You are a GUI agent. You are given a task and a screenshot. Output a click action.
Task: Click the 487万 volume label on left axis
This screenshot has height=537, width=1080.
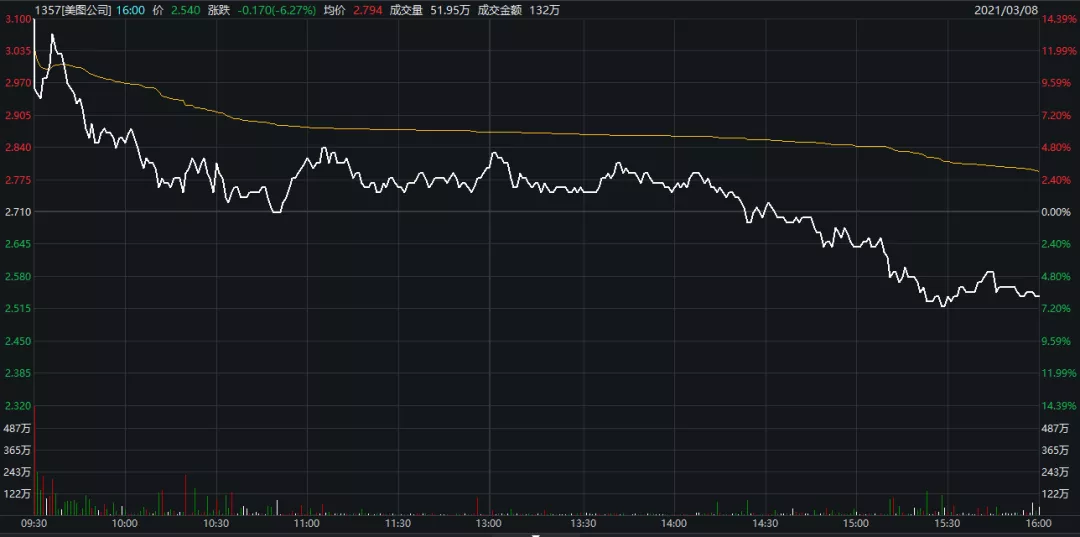tap(17, 428)
